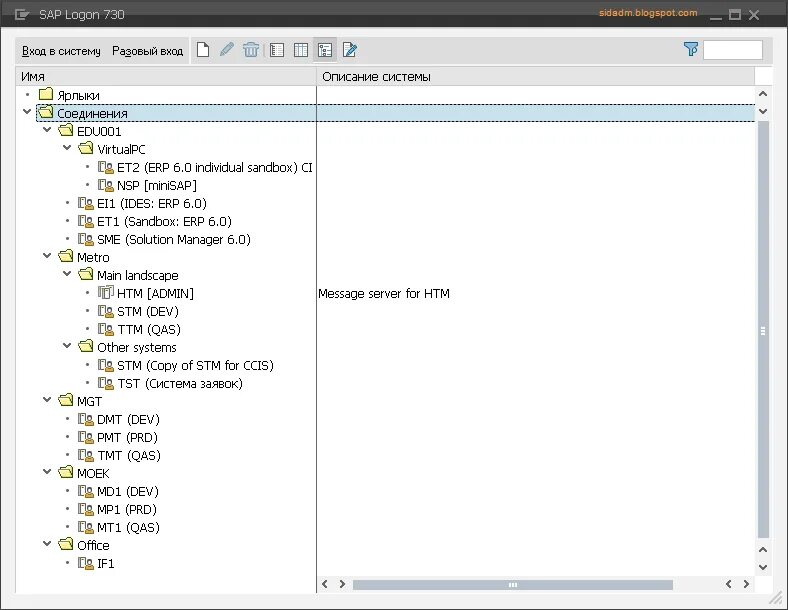Select the Ярлыки folder
The height and width of the screenshot is (610, 788).
78,95
